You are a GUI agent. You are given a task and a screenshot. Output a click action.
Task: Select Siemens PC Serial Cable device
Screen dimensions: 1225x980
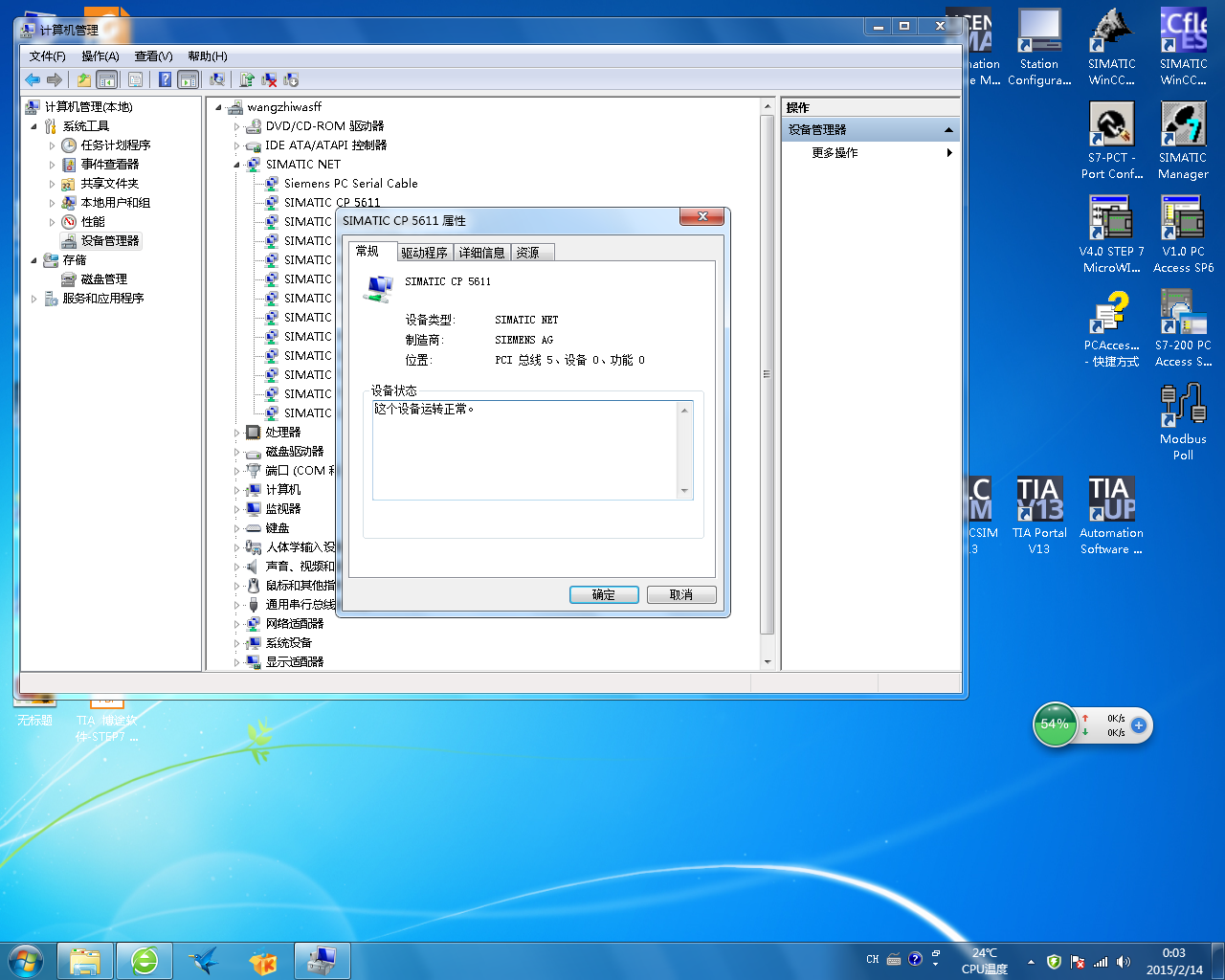(x=350, y=184)
